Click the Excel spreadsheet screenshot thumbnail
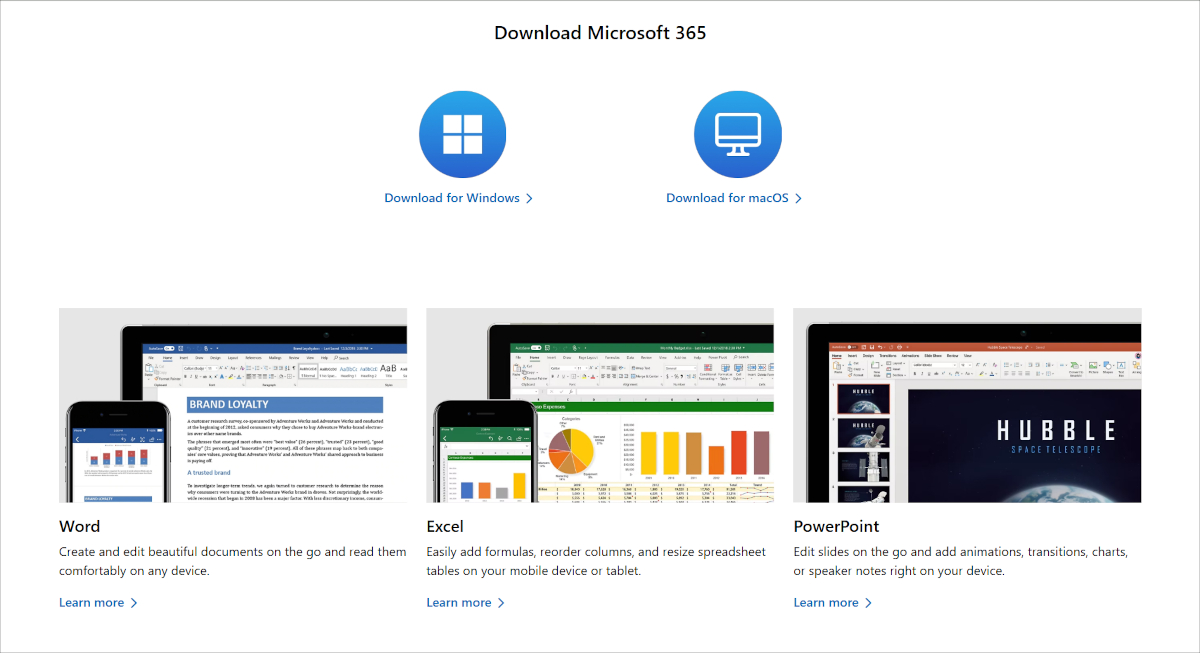1200x653 pixels. (x=600, y=405)
